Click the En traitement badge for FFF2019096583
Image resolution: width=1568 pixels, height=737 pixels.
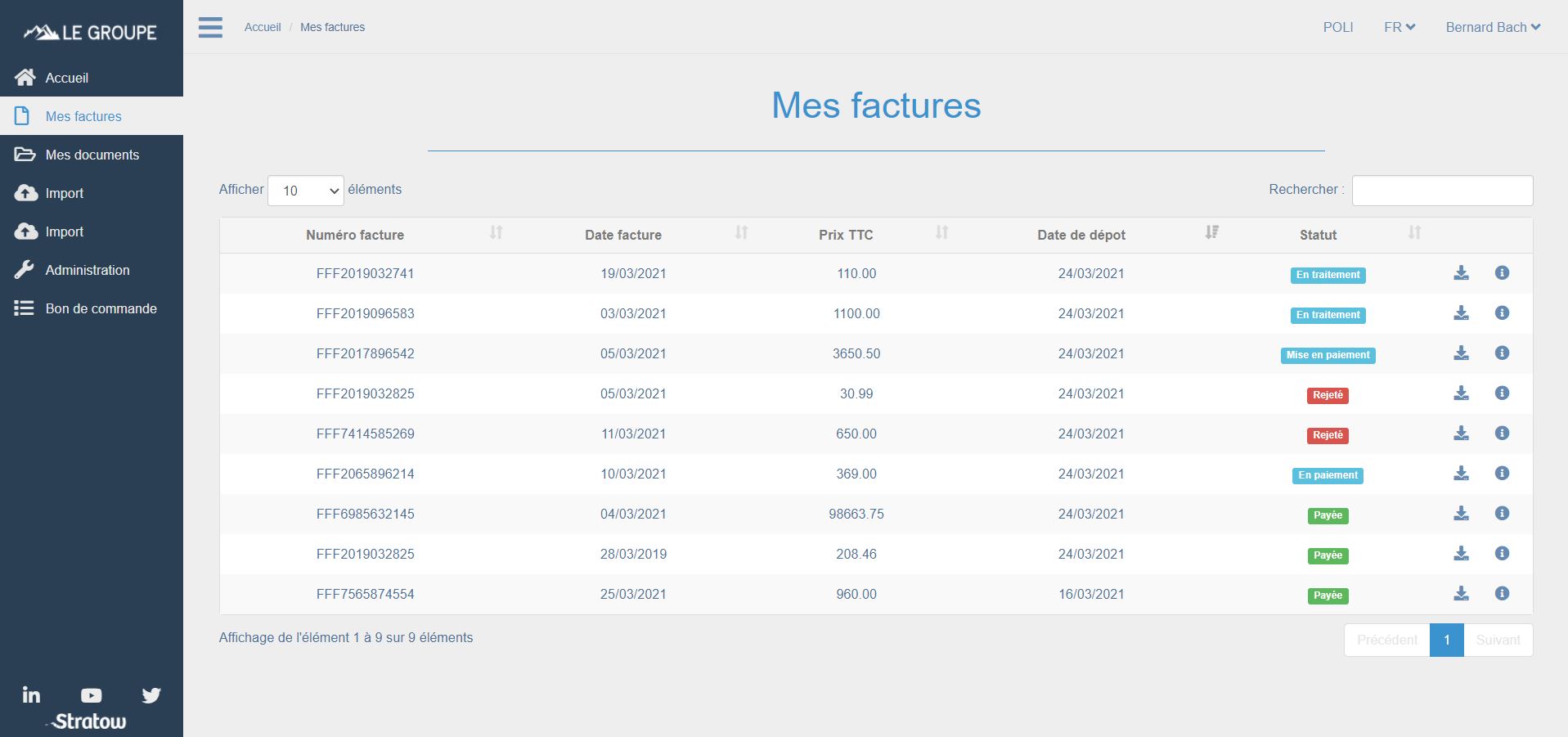click(1328, 315)
